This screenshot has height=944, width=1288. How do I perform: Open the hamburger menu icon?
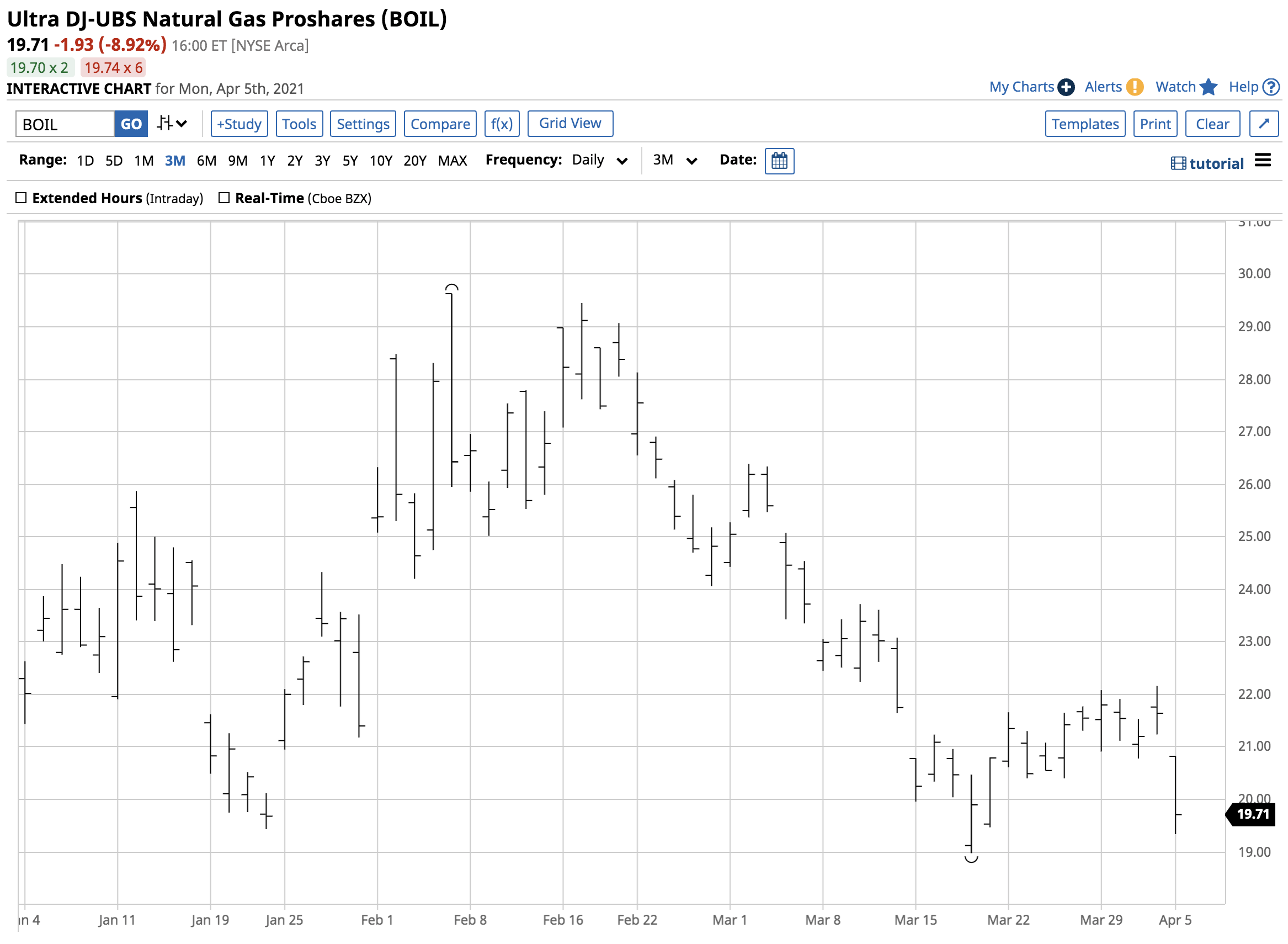(1263, 161)
